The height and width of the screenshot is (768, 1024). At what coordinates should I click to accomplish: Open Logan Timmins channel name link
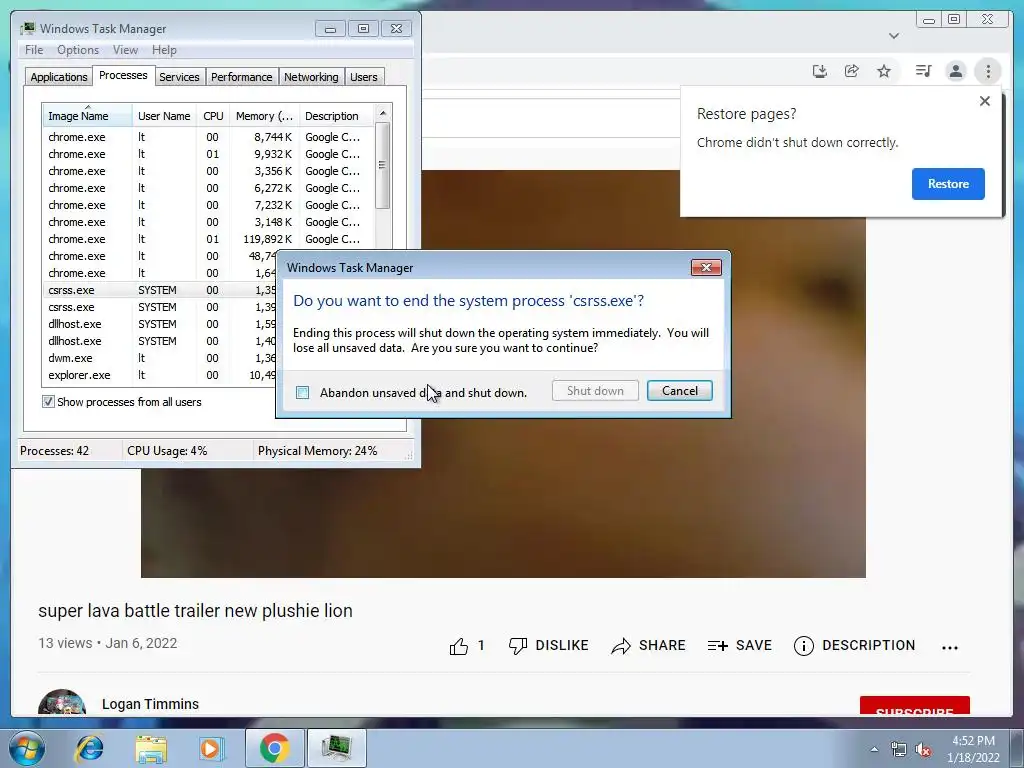[150, 704]
